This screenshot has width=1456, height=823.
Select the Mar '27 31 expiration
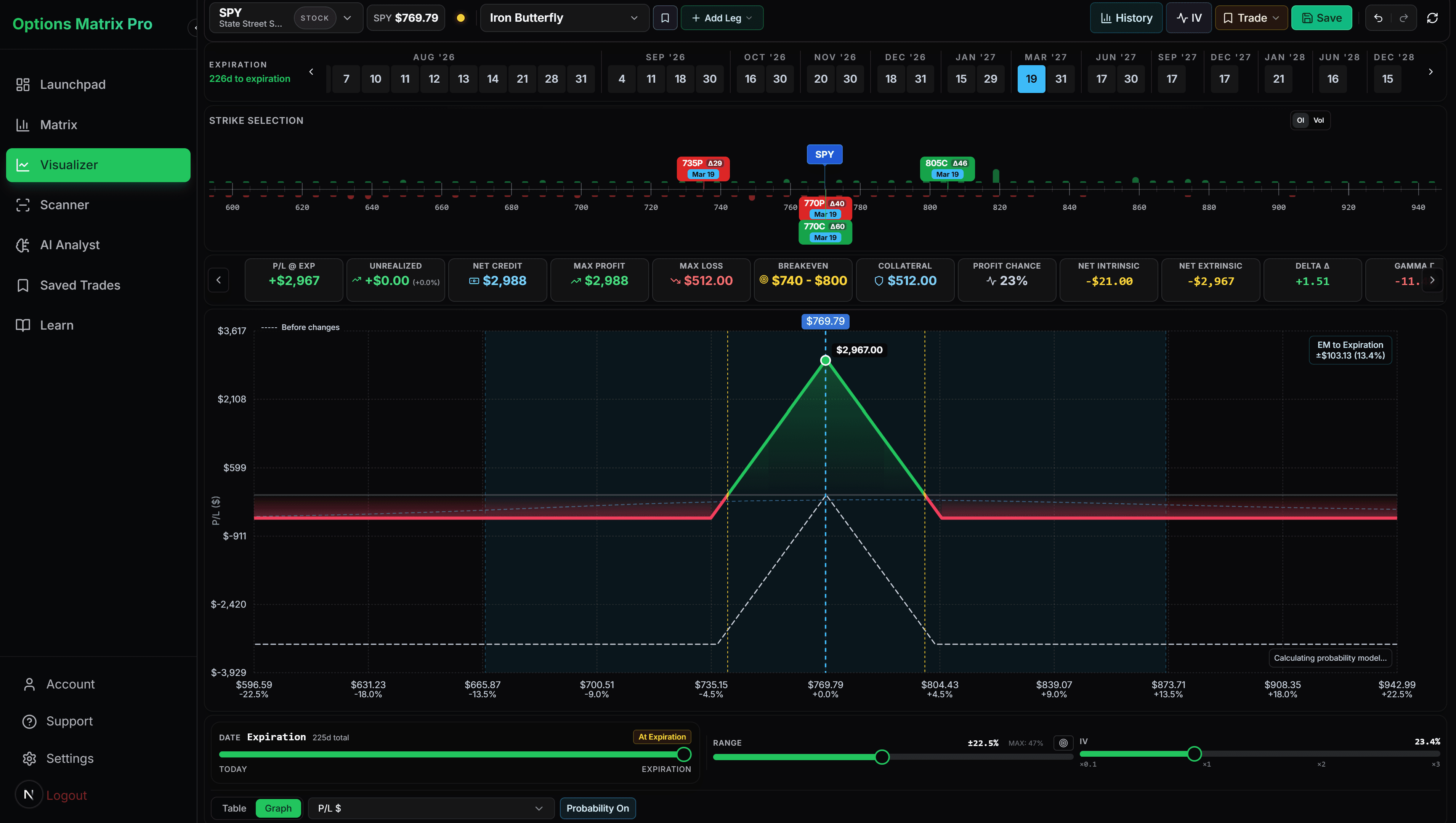coord(1061,79)
